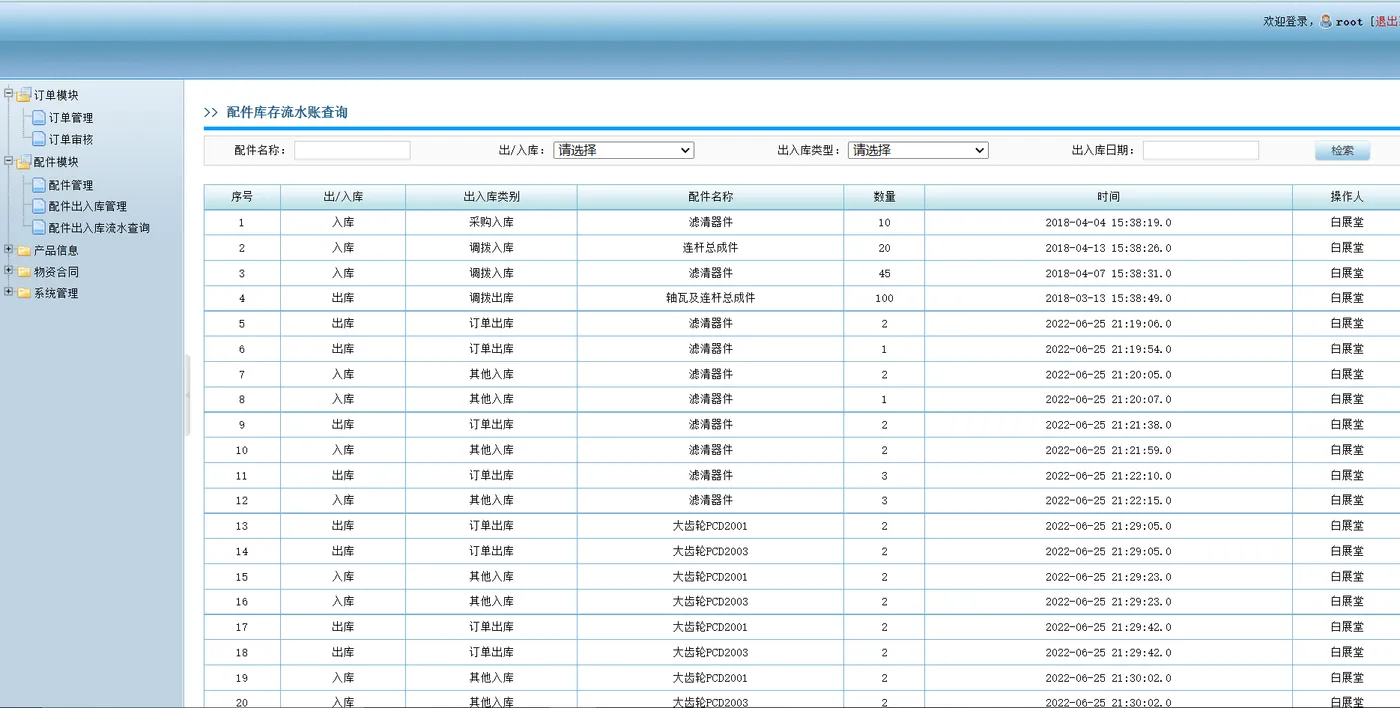Viewport: 1400px width, 708px height.
Task: Click the 出入库类别 column header
Action: pyautogui.click(x=491, y=197)
